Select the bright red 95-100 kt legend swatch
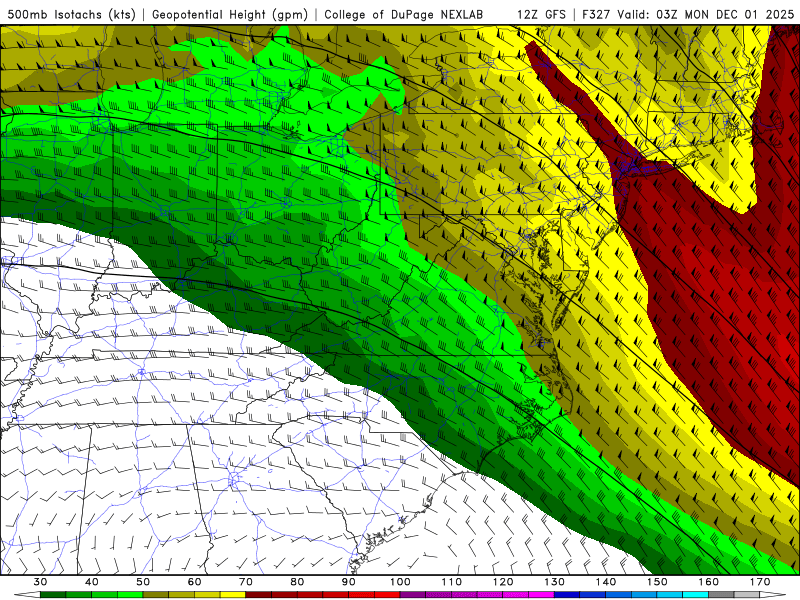Screen dimensions: 800x600 [387, 595]
